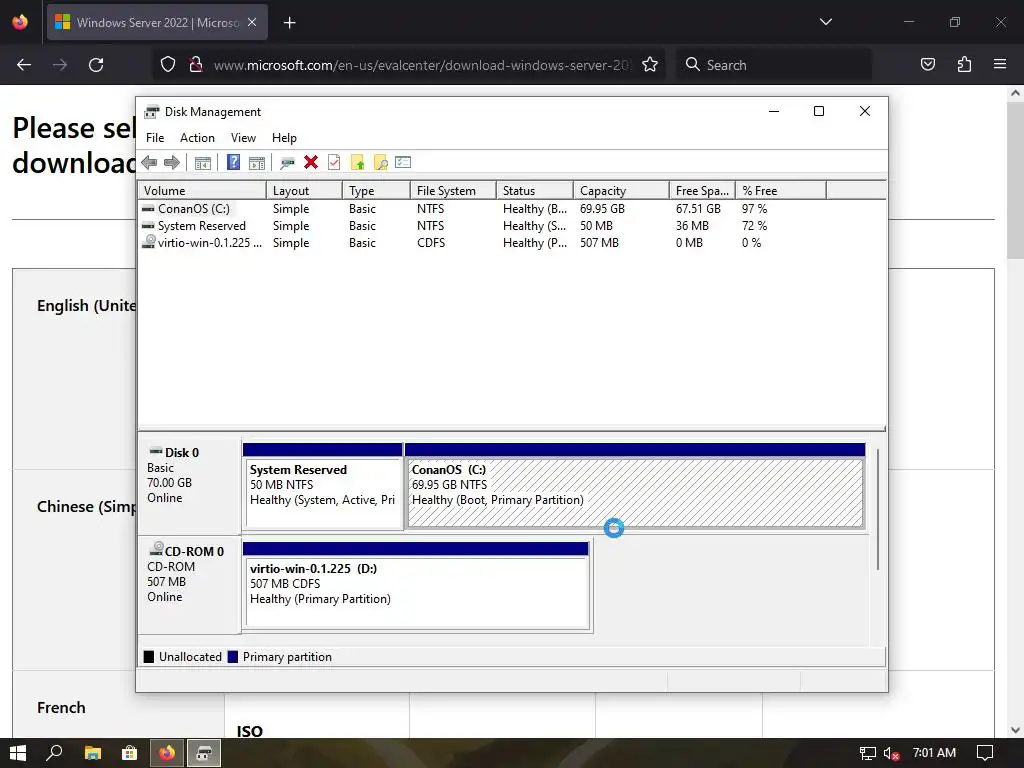
Task: Select ConanOS (C:) partition block on Disk 0
Action: click(635, 486)
